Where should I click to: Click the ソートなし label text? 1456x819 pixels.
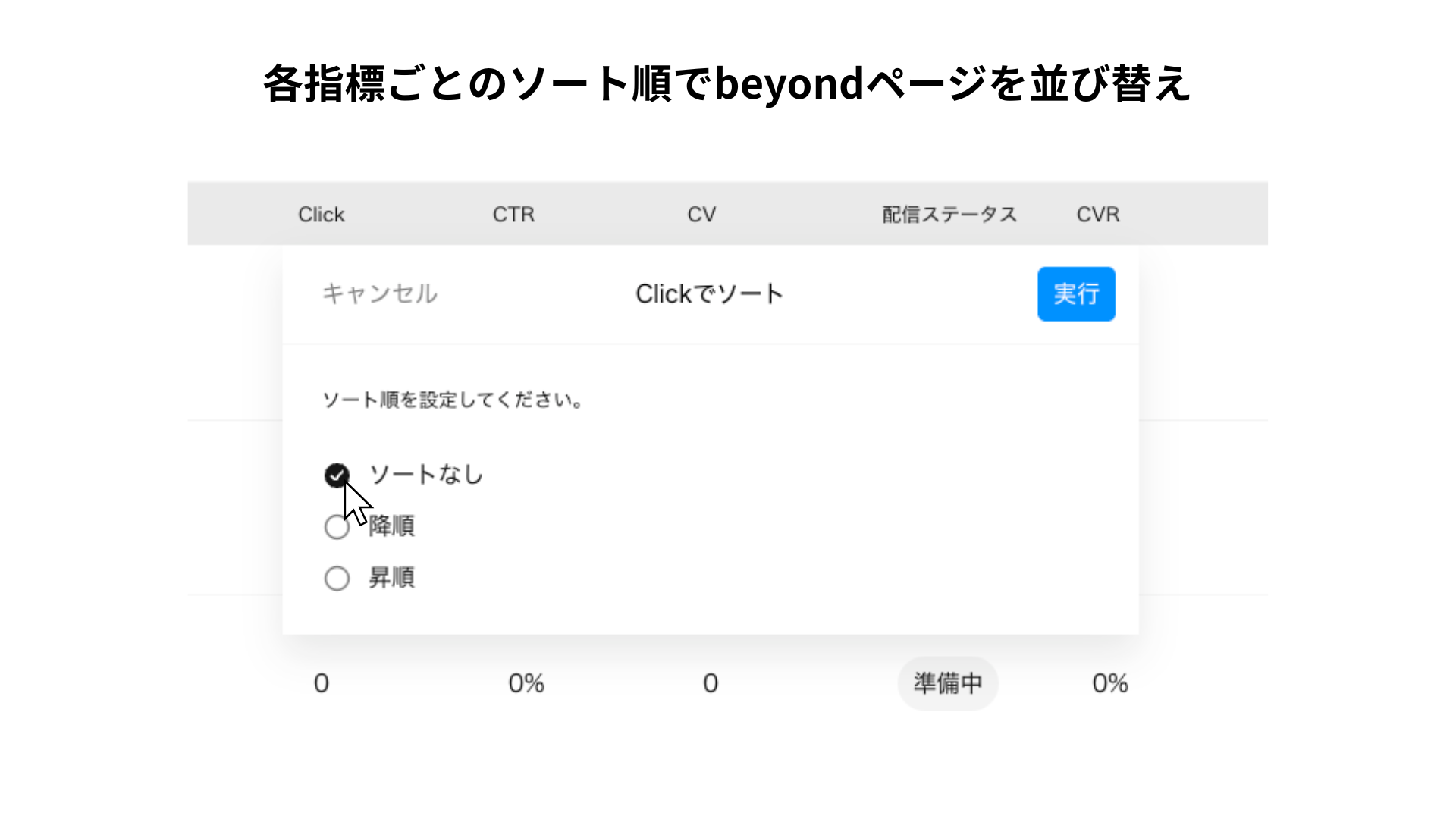426,475
